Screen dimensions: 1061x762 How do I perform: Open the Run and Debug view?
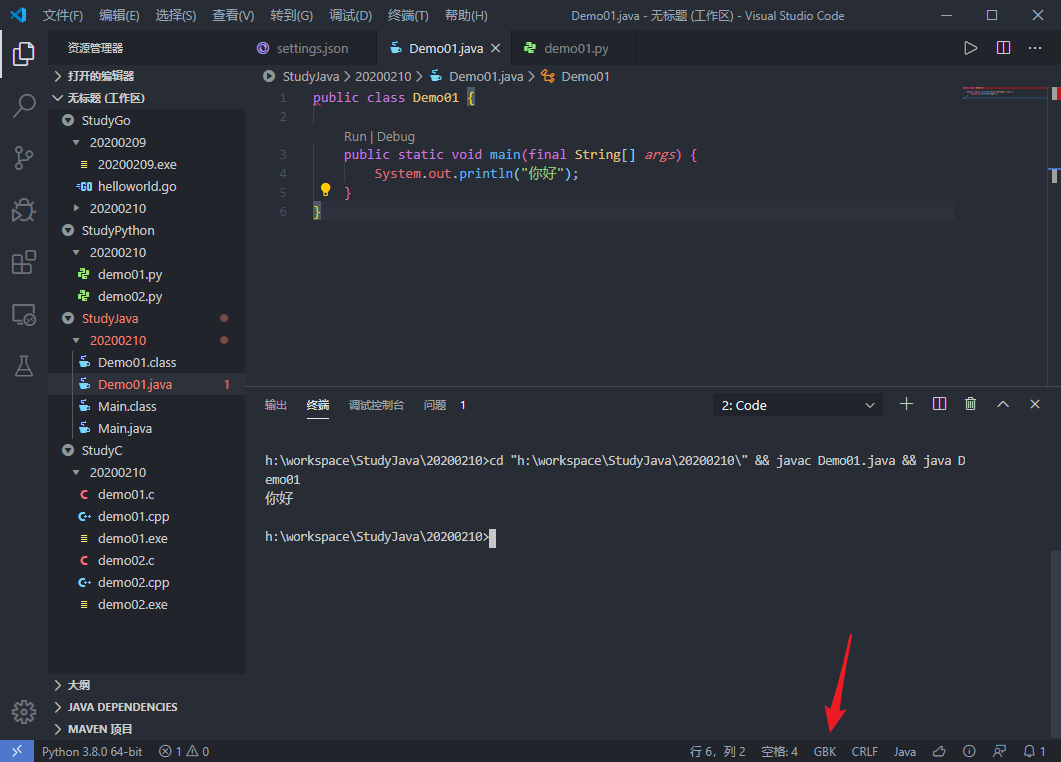(23, 210)
